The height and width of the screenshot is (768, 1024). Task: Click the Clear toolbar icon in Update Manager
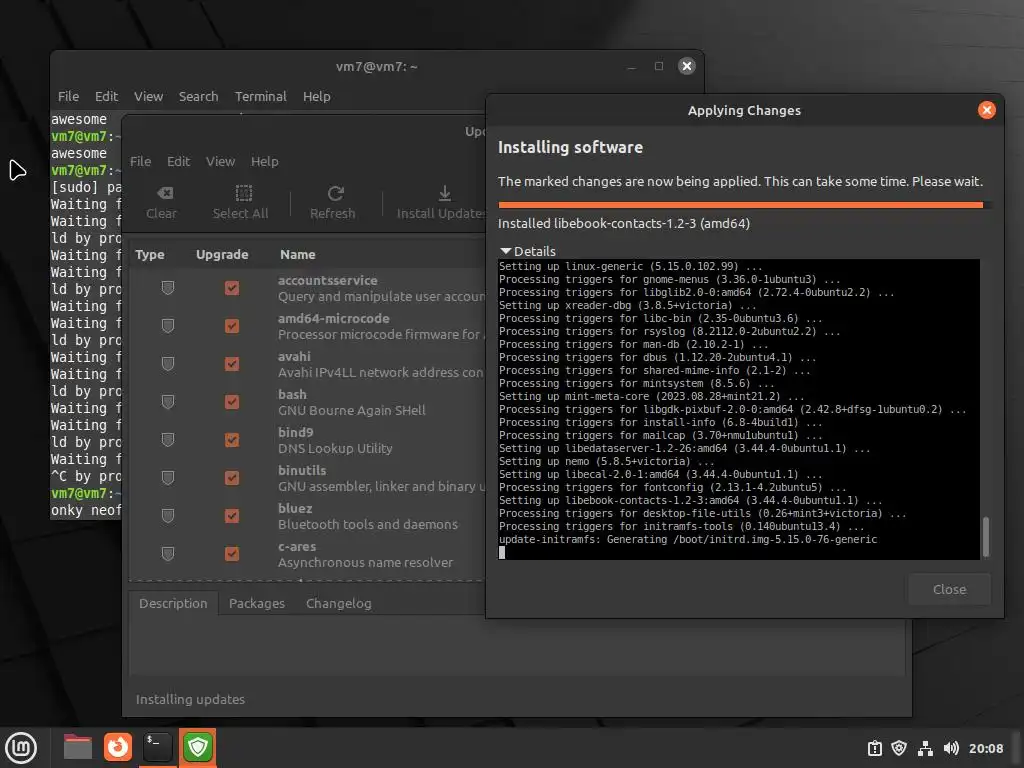(165, 193)
